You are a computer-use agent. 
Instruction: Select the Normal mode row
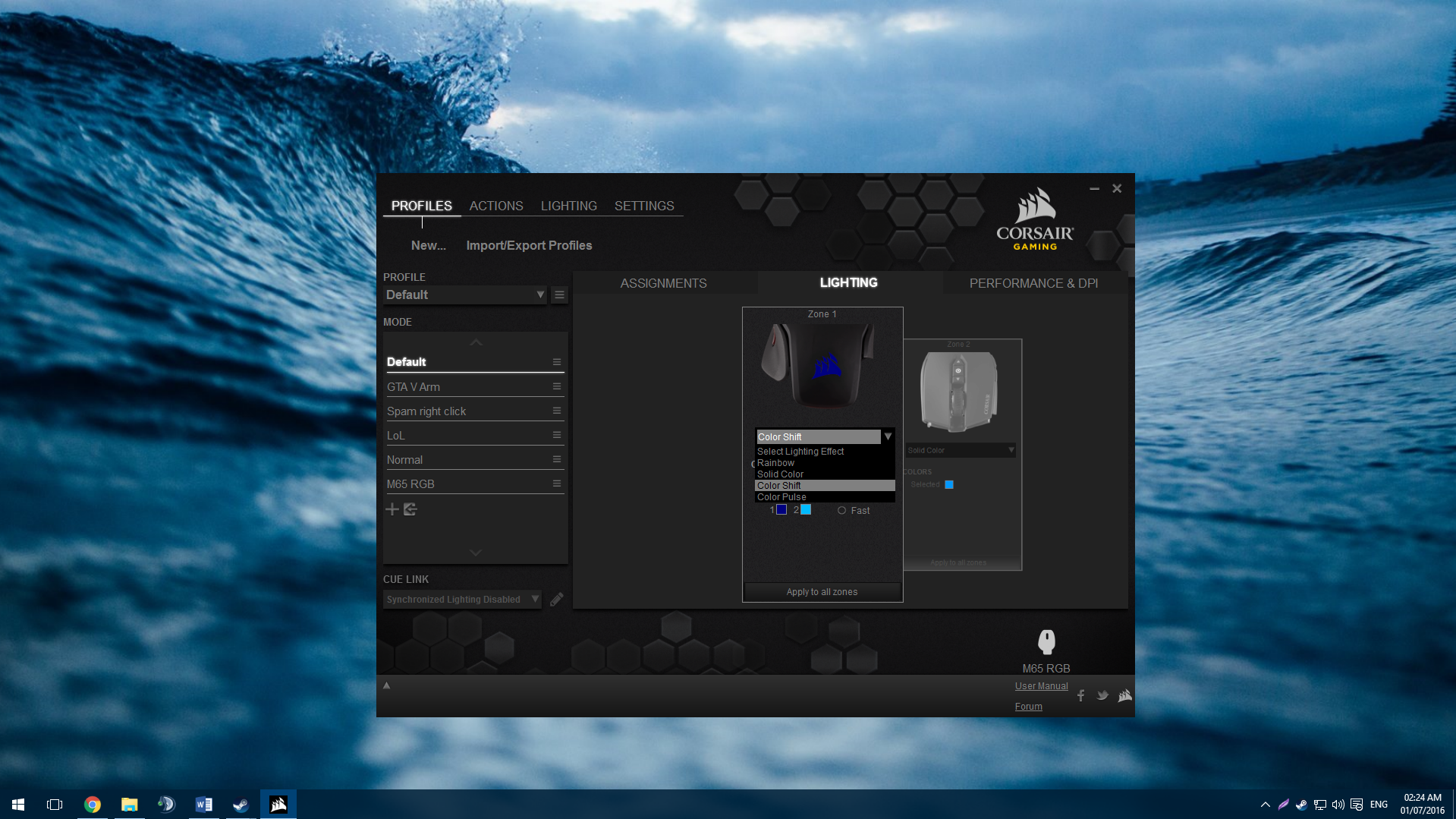(x=474, y=460)
